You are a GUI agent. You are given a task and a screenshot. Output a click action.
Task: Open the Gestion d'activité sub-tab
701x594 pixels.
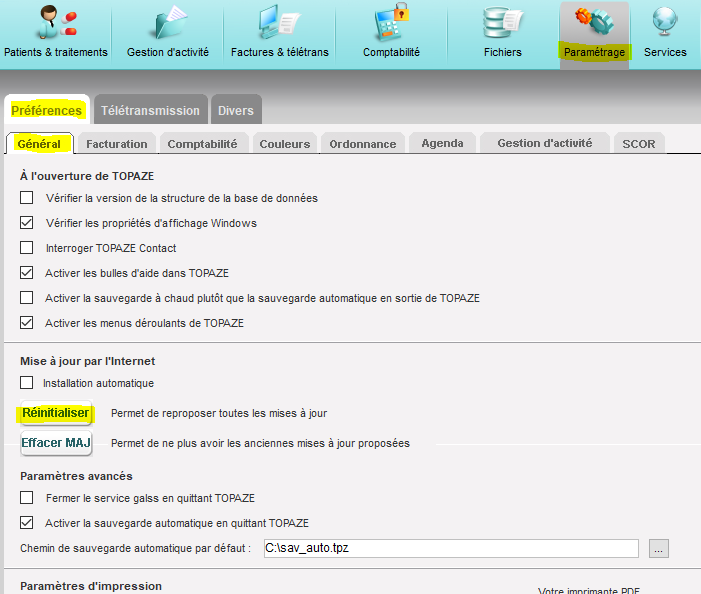point(545,143)
